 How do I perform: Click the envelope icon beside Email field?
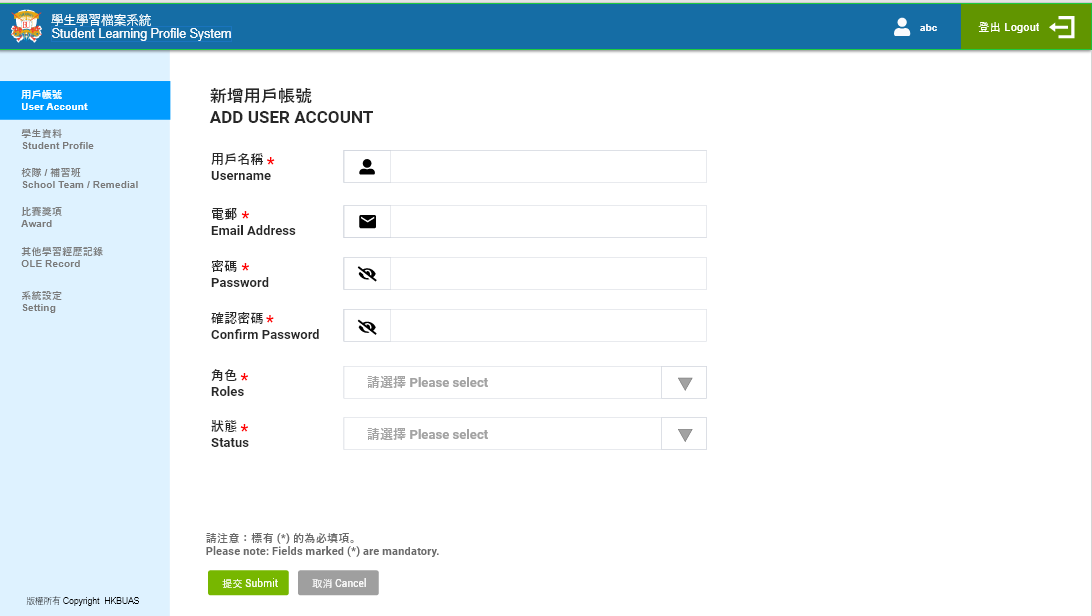point(367,221)
